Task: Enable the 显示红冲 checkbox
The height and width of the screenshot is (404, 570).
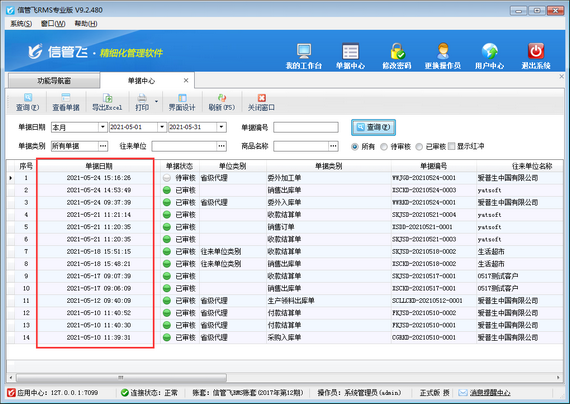Action: coord(451,146)
